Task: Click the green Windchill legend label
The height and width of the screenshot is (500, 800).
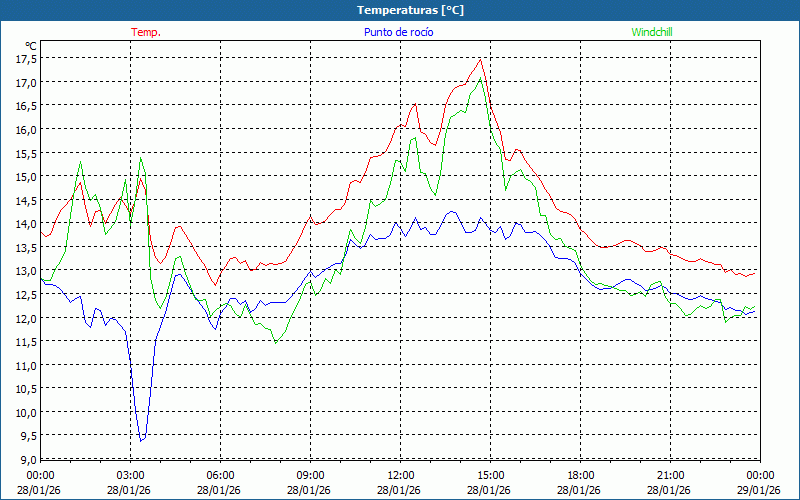Action: pyautogui.click(x=652, y=32)
